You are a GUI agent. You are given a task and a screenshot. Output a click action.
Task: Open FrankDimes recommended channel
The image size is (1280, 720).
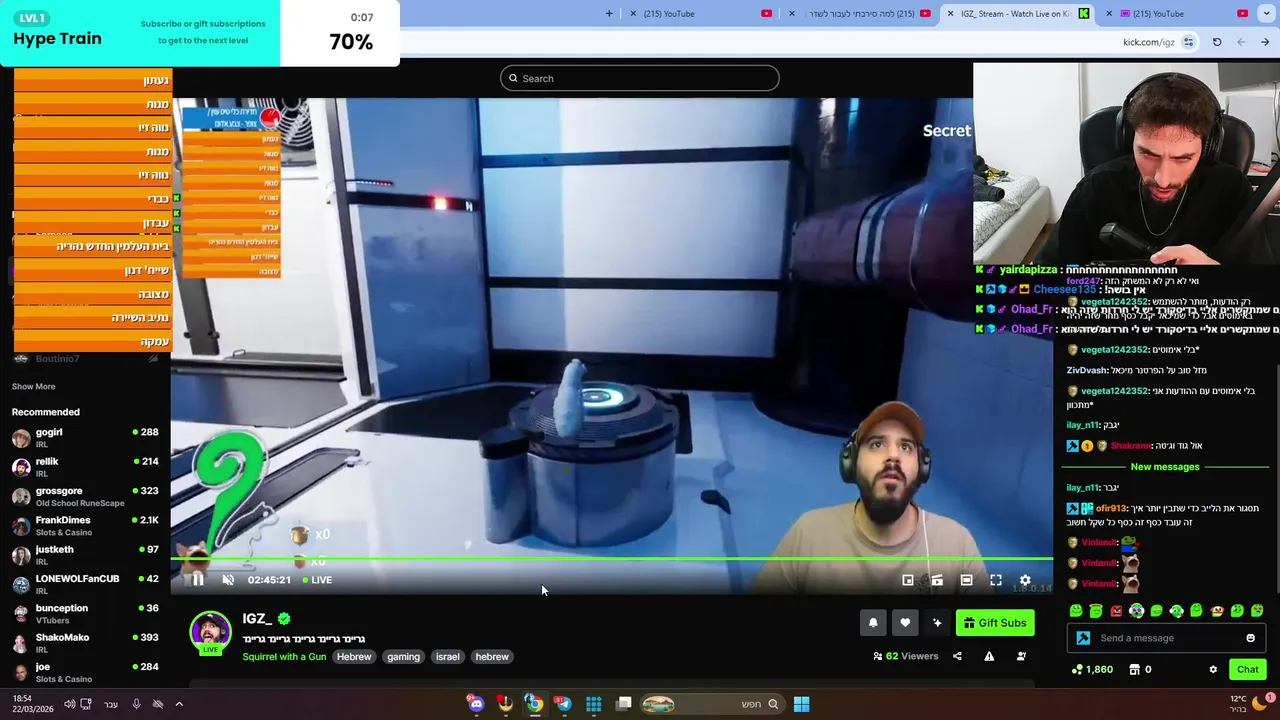pyautogui.click(x=86, y=525)
